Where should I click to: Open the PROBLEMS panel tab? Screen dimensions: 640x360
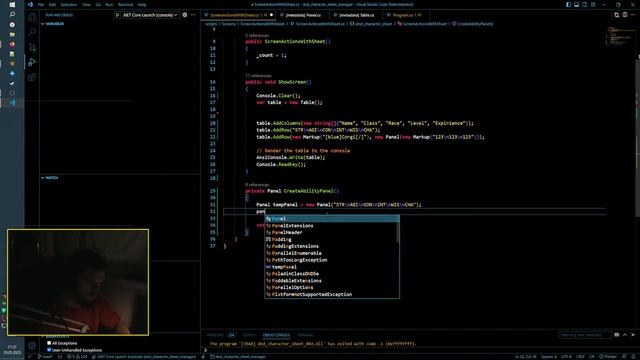[x=221, y=335]
